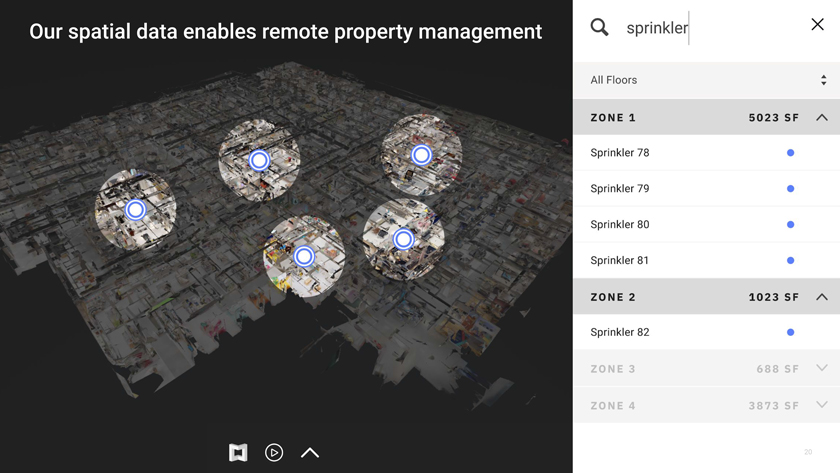This screenshot has height=473, width=840.
Task: Click the leftmost sprinkler marker on the model
Action: 136,210
